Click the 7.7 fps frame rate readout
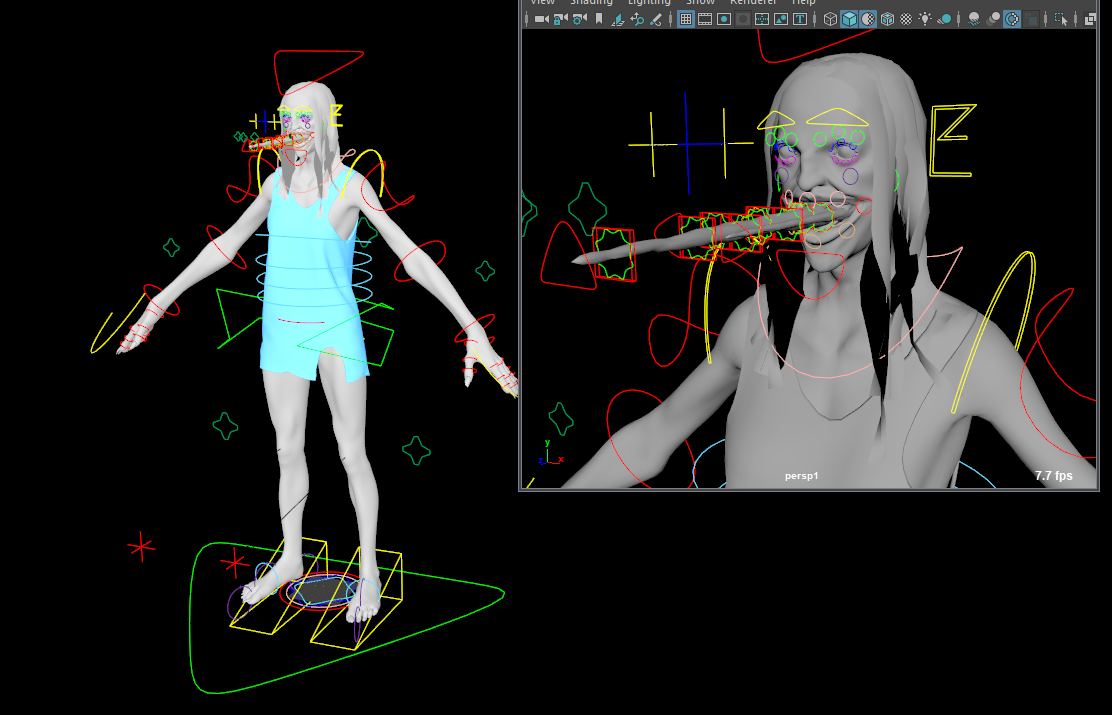This screenshot has height=715, width=1112. (1053, 476)
